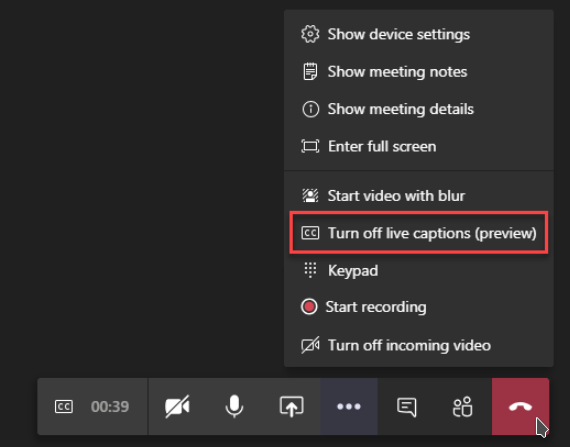The width and height of the screenshot is (570, 447).
Task: Click the full screen frame icon
Action: tap(310, 146)
